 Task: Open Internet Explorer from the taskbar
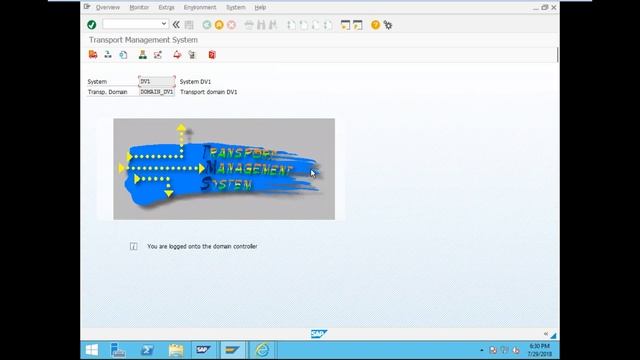tap(262, 350)
